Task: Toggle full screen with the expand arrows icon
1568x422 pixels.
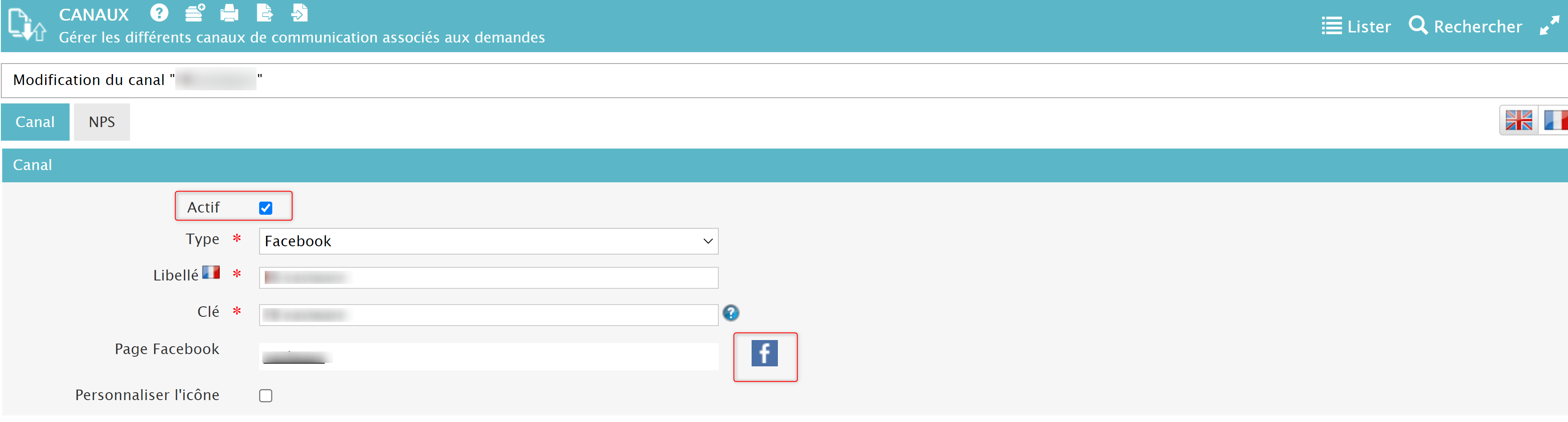Action: [x=1549, y=26]
